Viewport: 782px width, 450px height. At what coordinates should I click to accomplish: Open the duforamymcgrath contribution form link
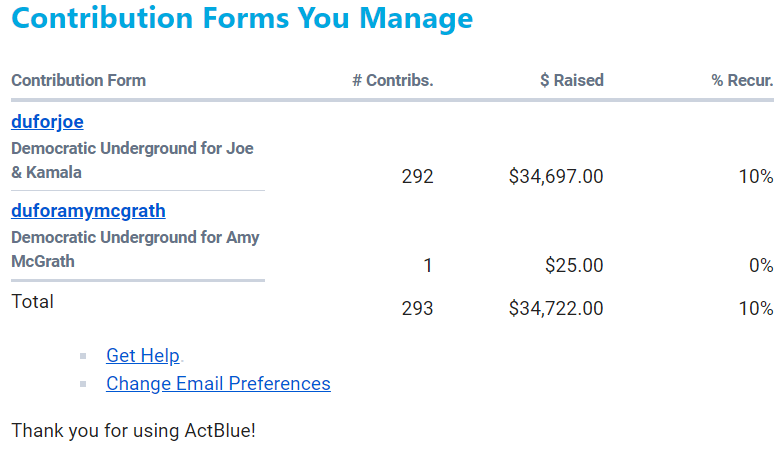88,211
